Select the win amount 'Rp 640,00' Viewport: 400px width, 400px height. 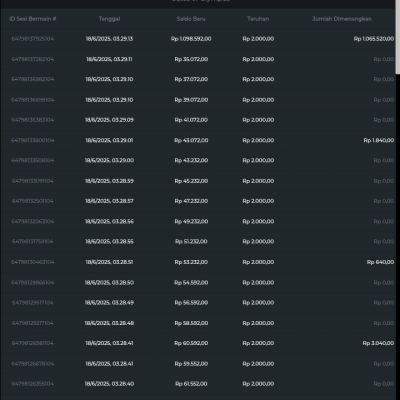(380, 262)
